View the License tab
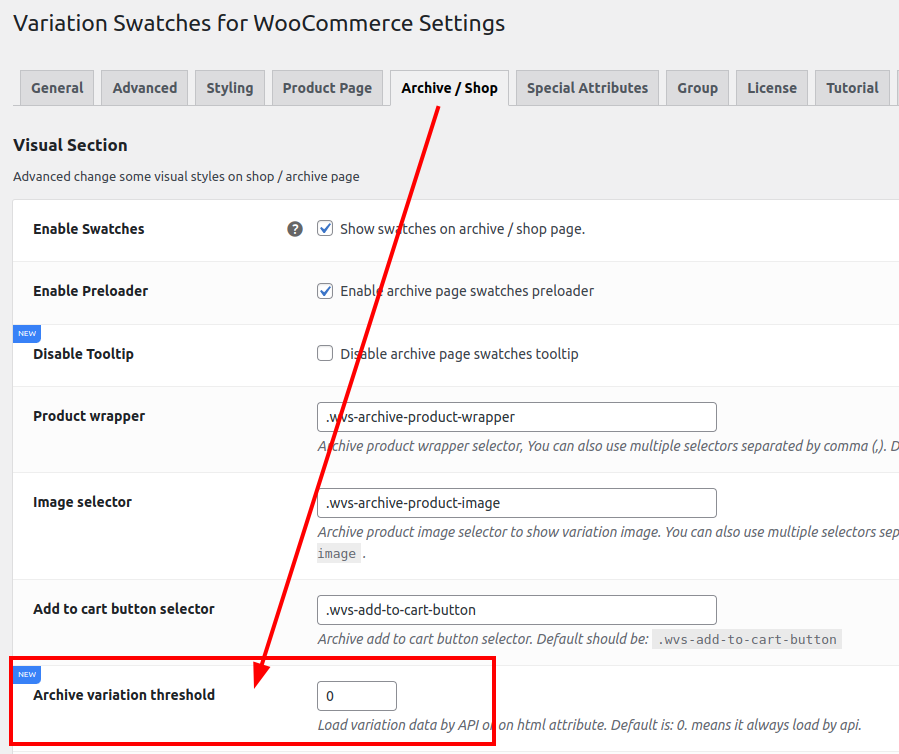Image resolution: width=899 pixels, height=754 pixels. point(772,88)
